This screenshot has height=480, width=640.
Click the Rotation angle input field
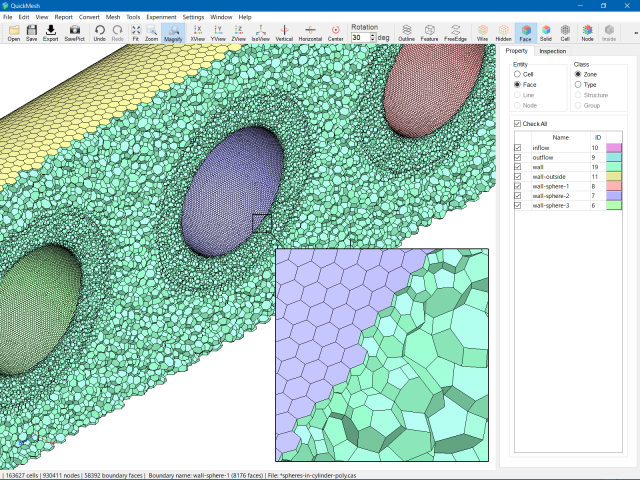tap(359, 37)
